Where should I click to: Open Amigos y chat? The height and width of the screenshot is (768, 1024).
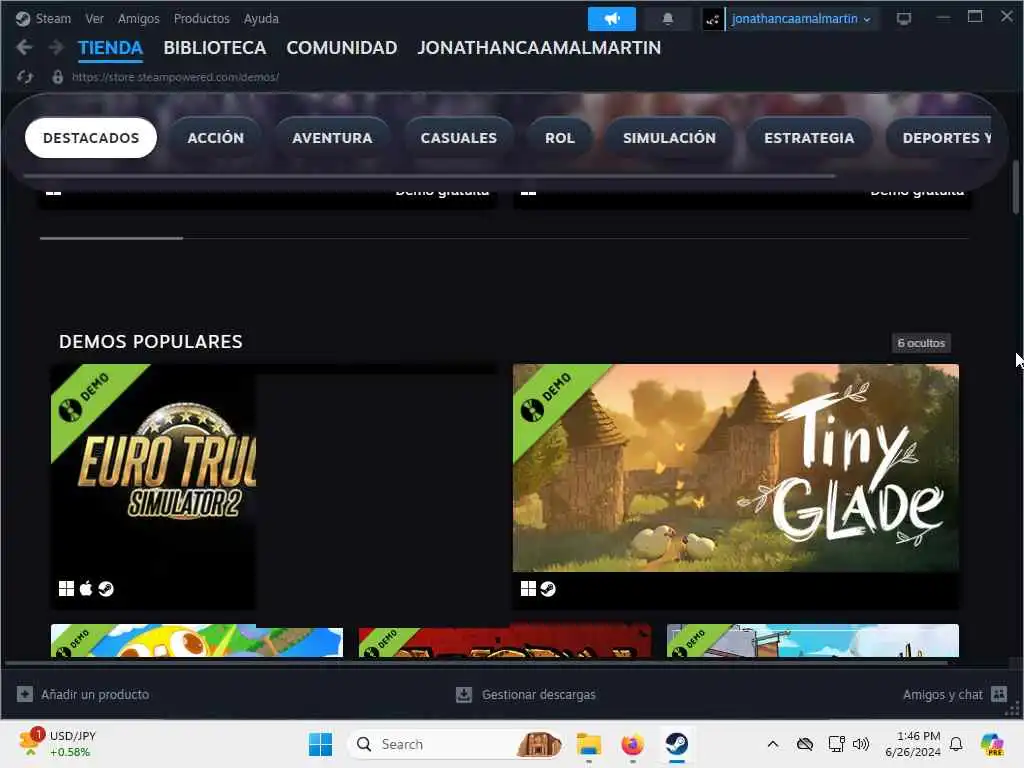942,694
